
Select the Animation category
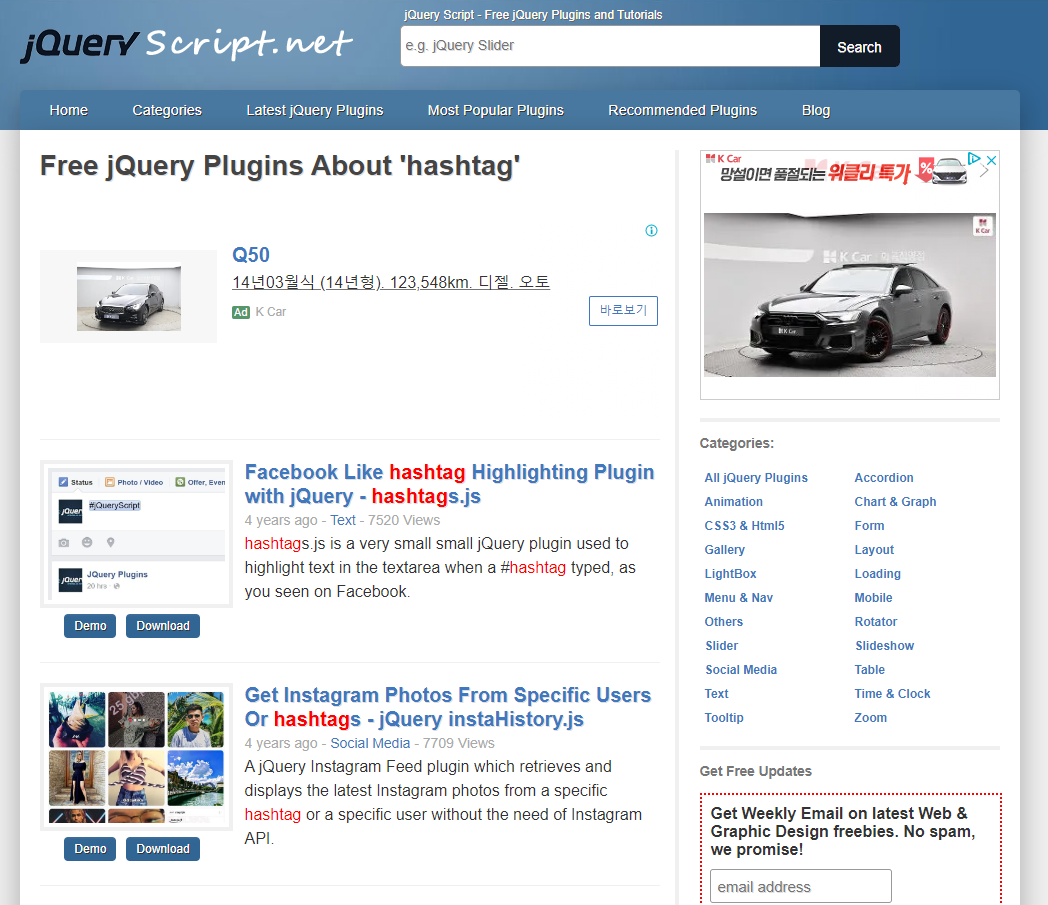(733, 502)
